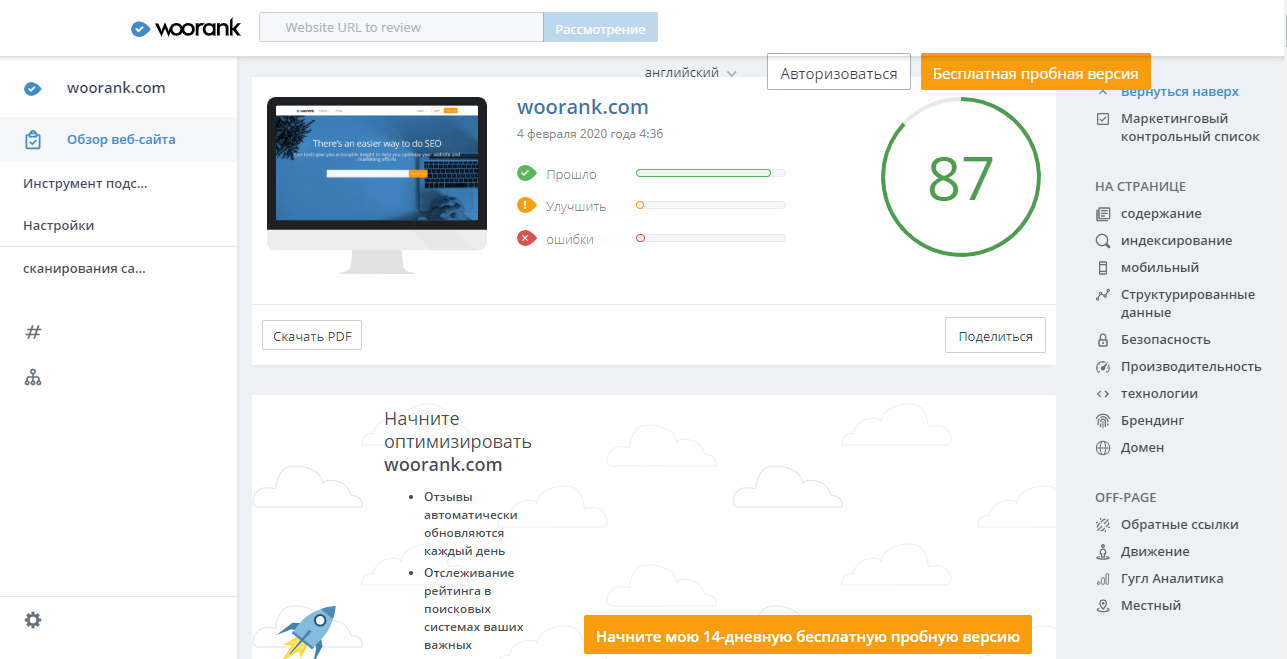Click the Авторизоваться login button
1287x659 pixels.
(x=839, y=73)
